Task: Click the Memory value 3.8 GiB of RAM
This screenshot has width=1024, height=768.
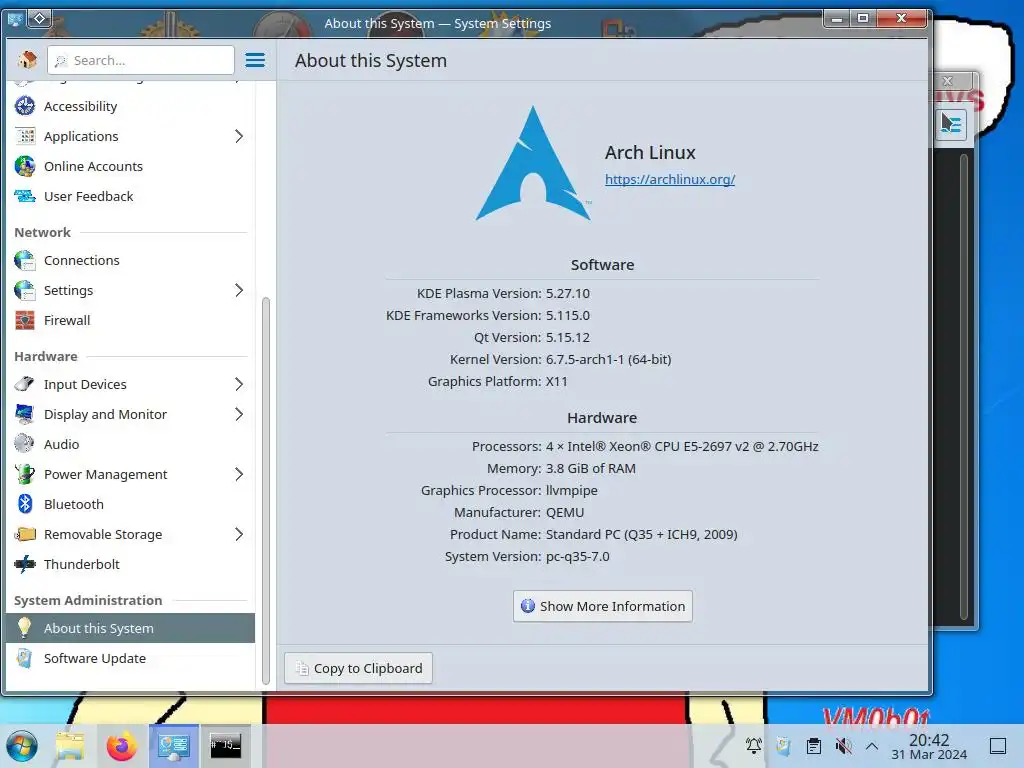Action: 591,468
